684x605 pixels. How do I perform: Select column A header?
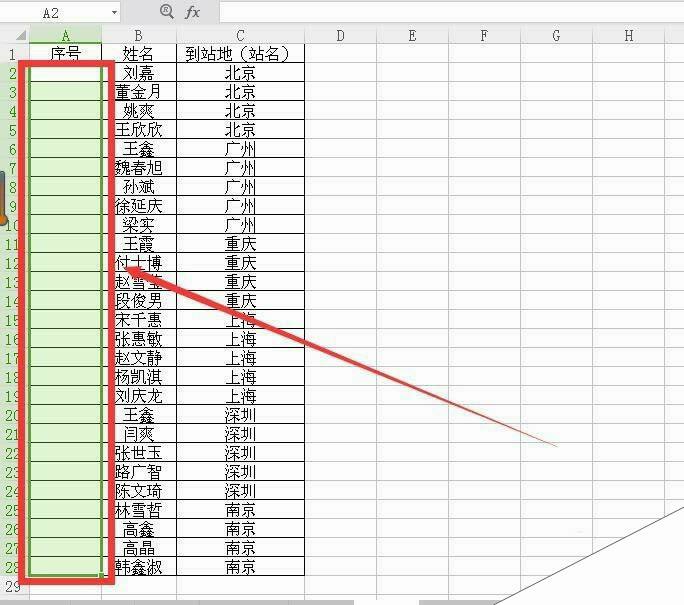[x=65, y=35]
